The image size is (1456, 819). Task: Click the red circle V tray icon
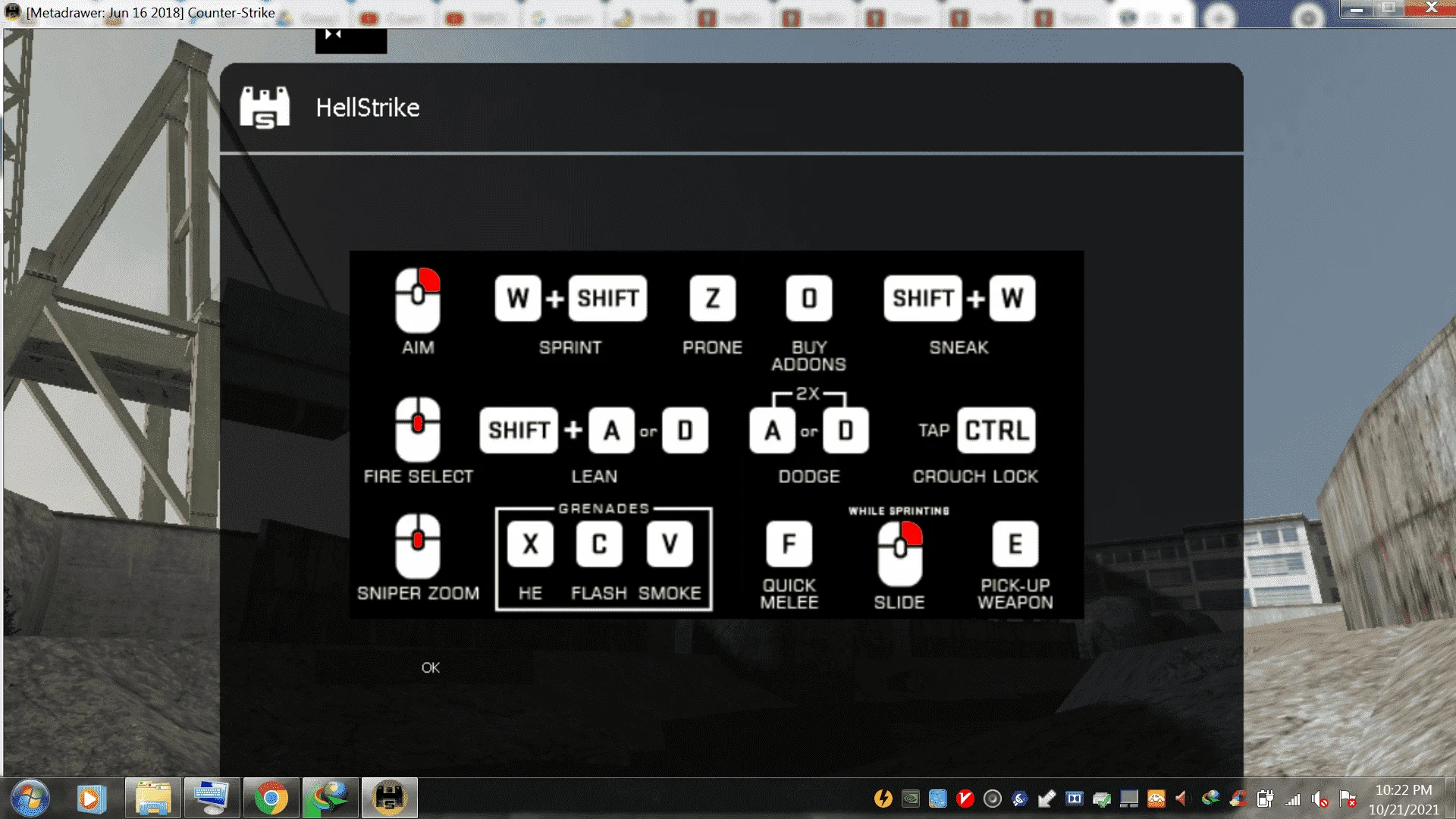point(965,799)
